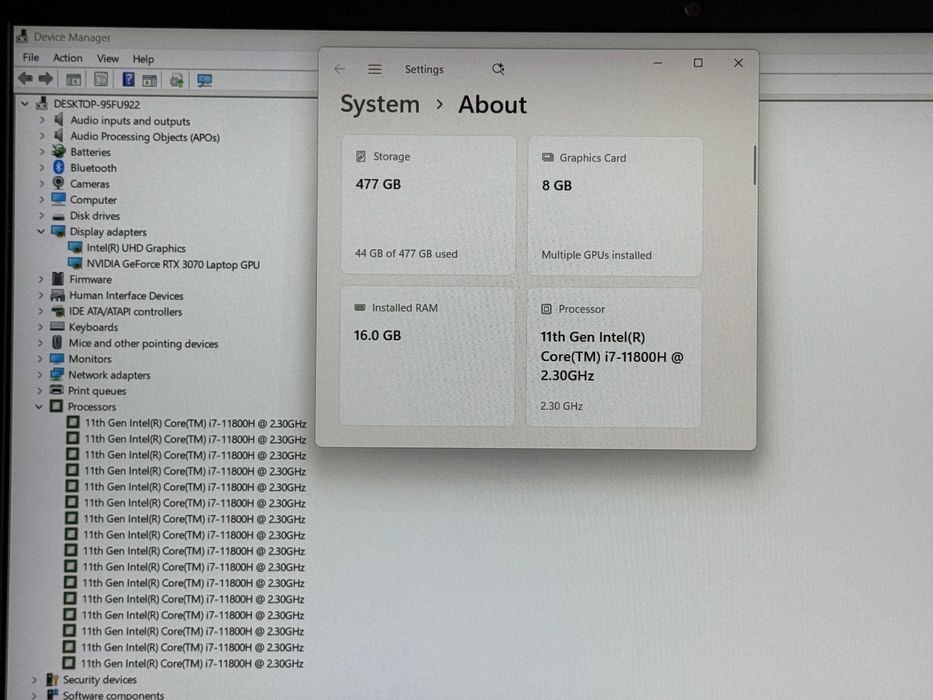Minimize the Settings window
The image size is (933, 700).
[x=658, y=62]
